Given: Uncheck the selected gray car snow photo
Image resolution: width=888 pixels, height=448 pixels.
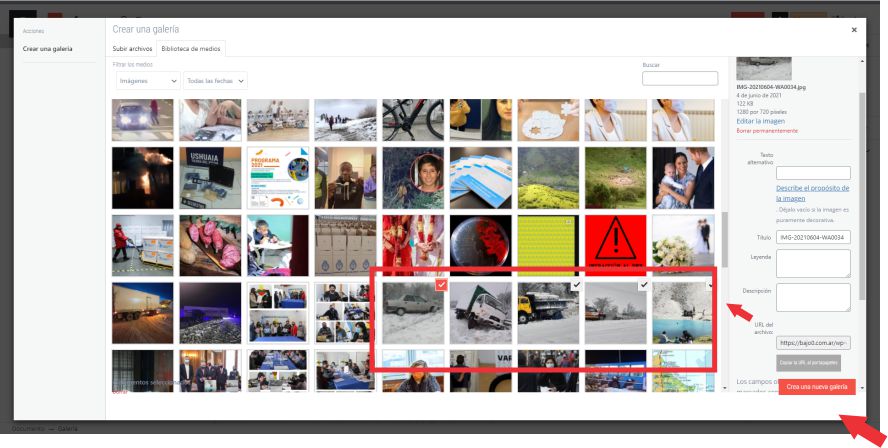Looking at the screenshot, I should [x=441, y=286].
